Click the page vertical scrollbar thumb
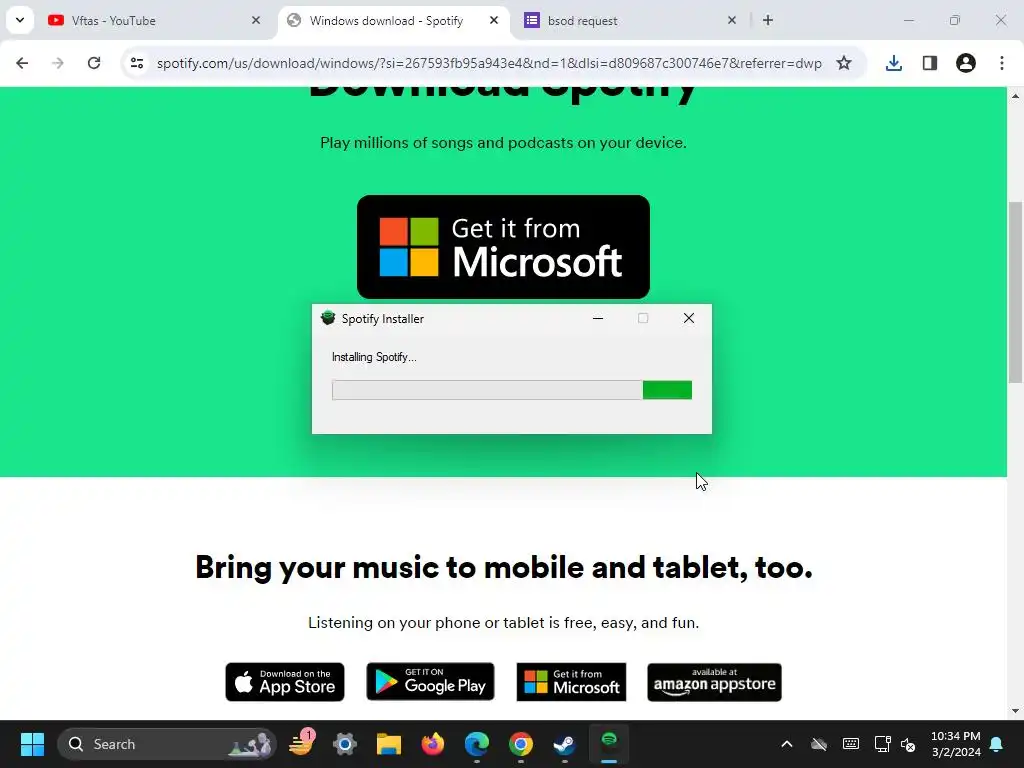Viewport: 1024px width, 768px height. pos(1015,293)
